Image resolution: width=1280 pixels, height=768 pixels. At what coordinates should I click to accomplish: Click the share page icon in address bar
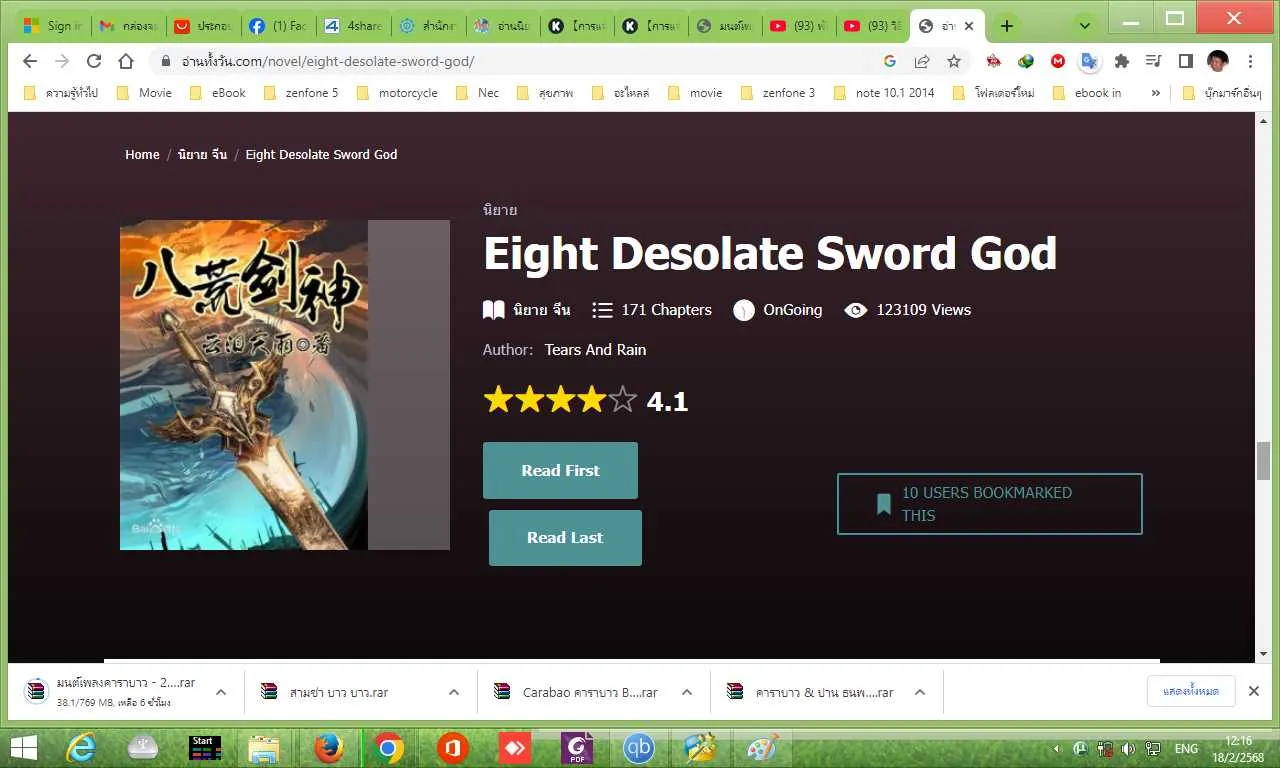point(922,61)
